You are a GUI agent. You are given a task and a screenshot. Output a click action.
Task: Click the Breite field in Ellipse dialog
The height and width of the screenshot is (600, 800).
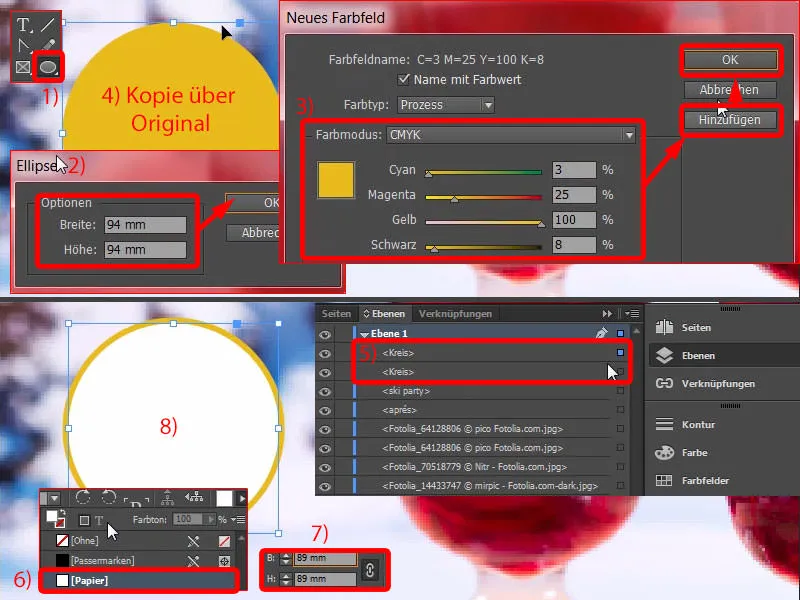[x=145, y=225]
